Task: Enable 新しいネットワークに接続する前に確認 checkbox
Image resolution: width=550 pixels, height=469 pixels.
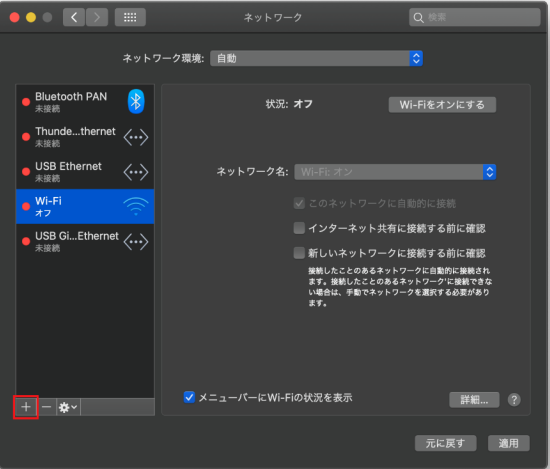Action: [299, 253]
